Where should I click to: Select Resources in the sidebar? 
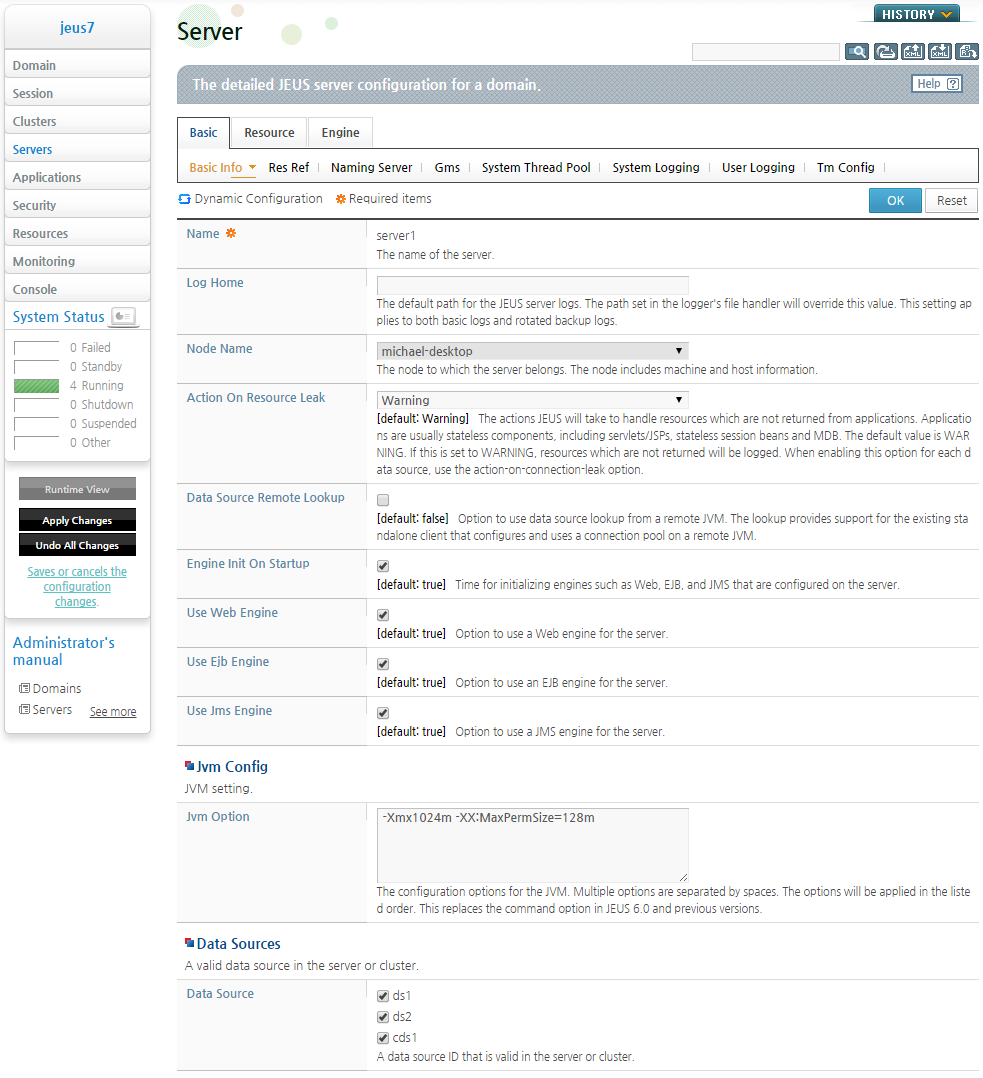77,234
